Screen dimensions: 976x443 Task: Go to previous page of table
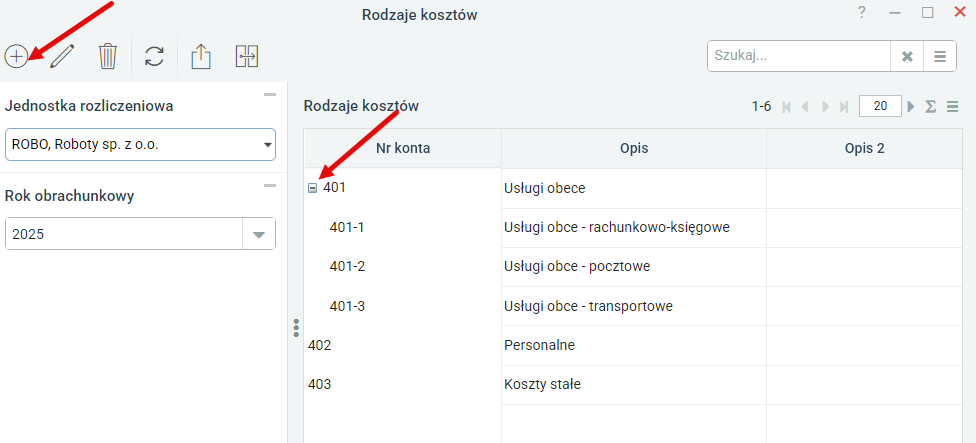coord(805,106)
